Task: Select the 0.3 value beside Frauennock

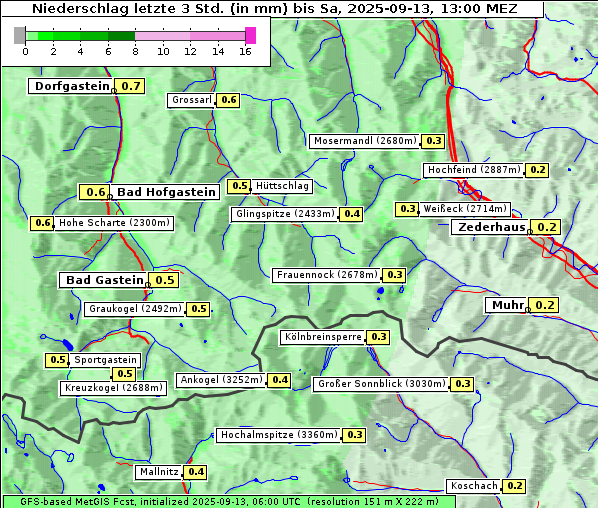Action: (x=394, y=275)
